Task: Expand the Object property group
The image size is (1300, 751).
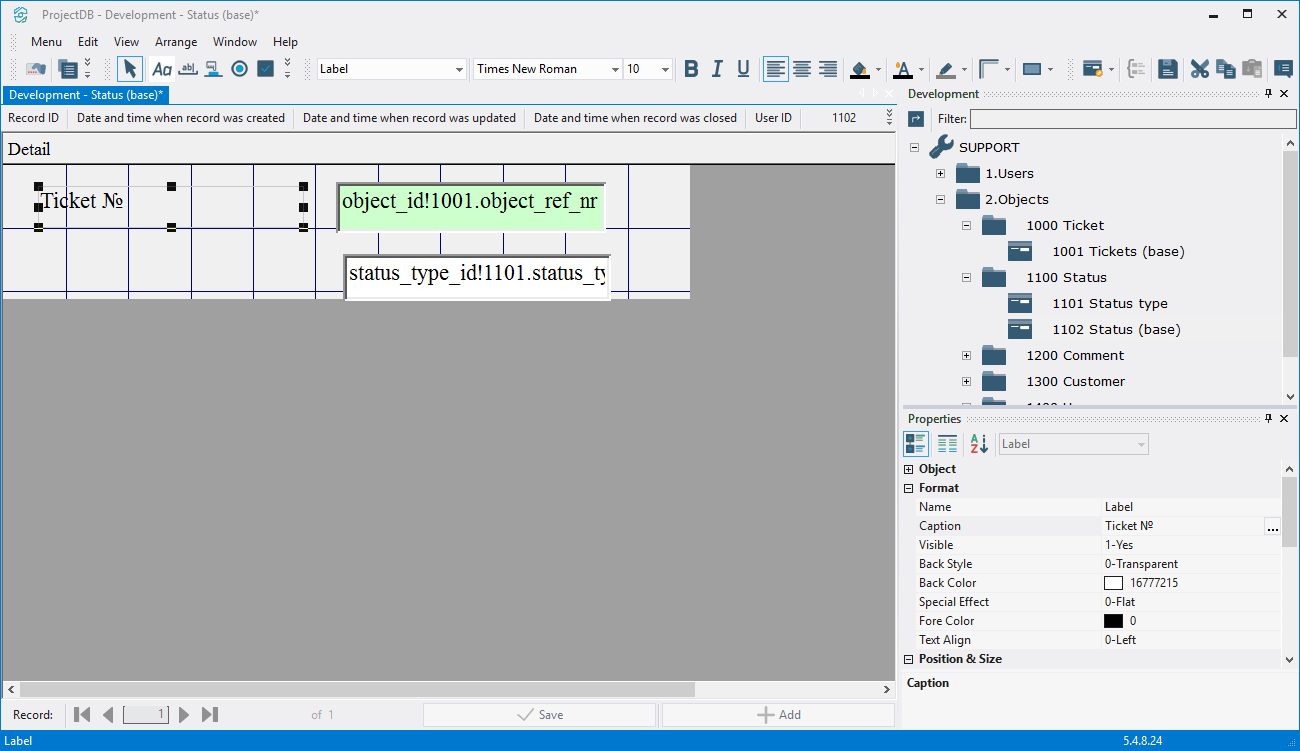Action: click(909, 469)
